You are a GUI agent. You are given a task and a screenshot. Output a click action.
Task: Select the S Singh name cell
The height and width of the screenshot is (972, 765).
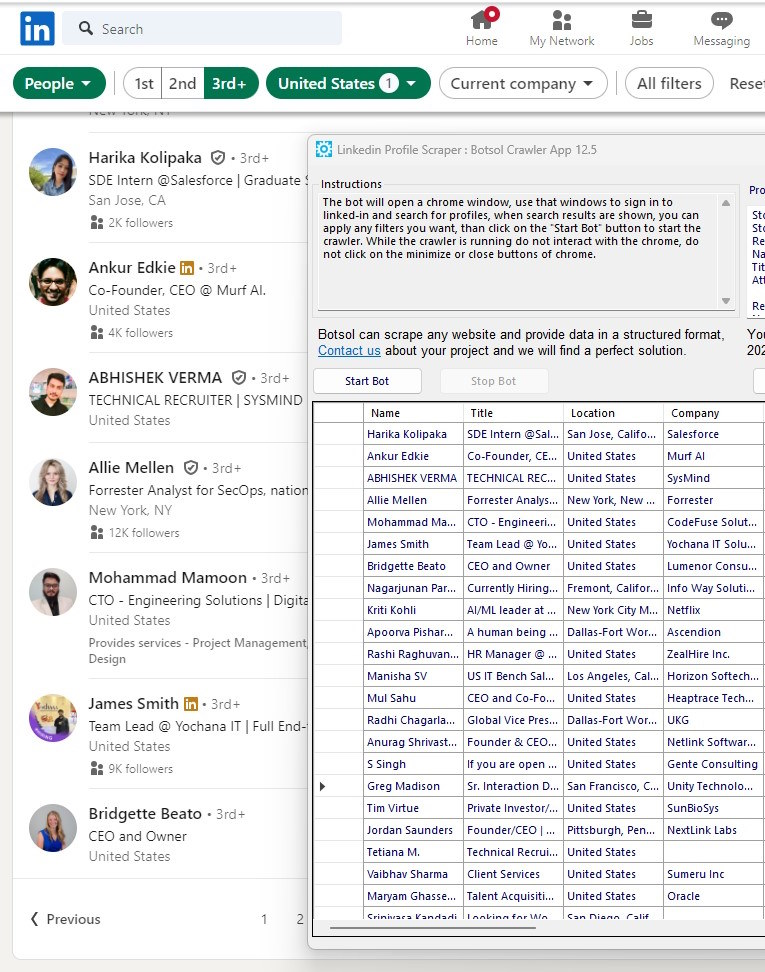click(413, 764)
